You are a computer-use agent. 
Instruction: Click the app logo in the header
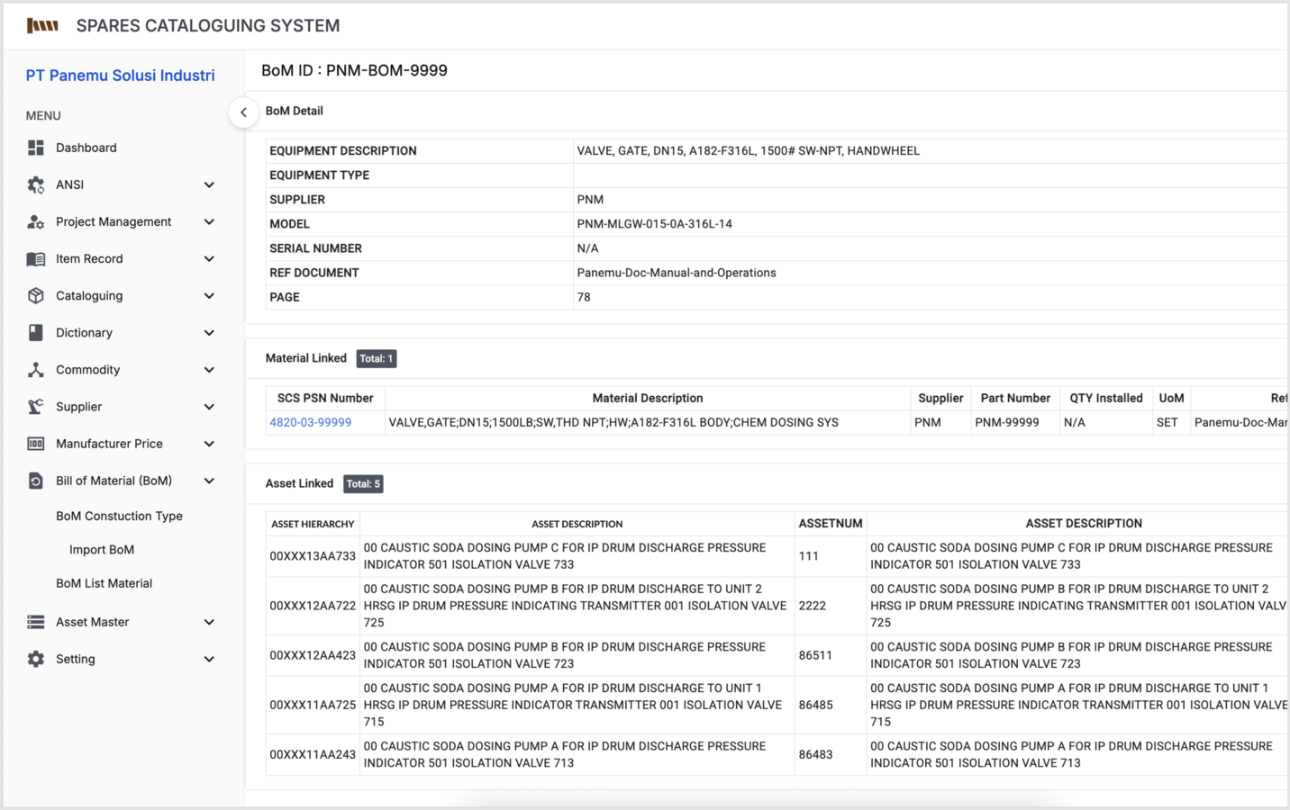pos(42,26)
